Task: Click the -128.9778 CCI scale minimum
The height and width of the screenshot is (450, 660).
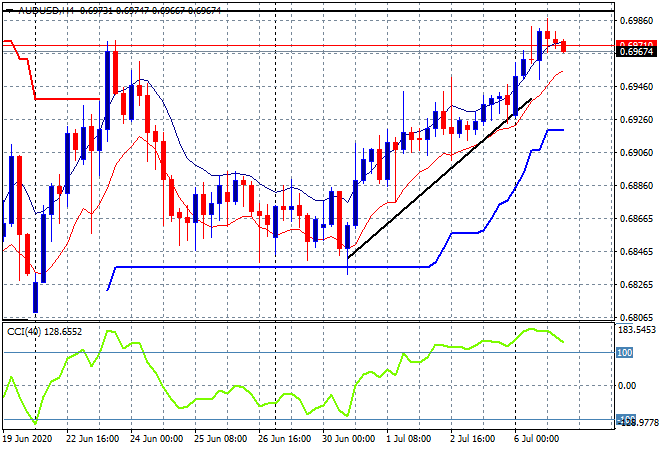Action: click(637, 422)
